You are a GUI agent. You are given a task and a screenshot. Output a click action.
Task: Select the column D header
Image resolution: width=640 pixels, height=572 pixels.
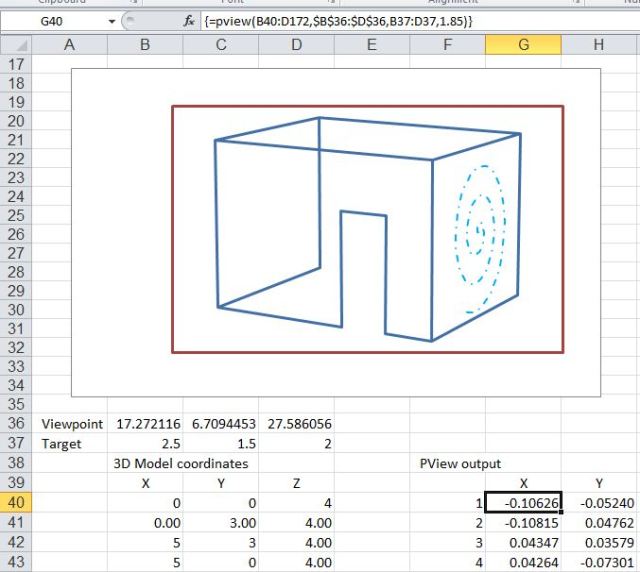tap(296, 43)
